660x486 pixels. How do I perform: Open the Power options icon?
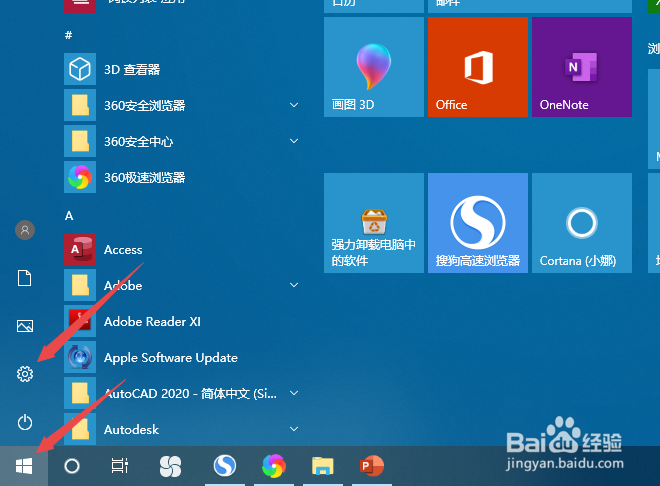25,422
